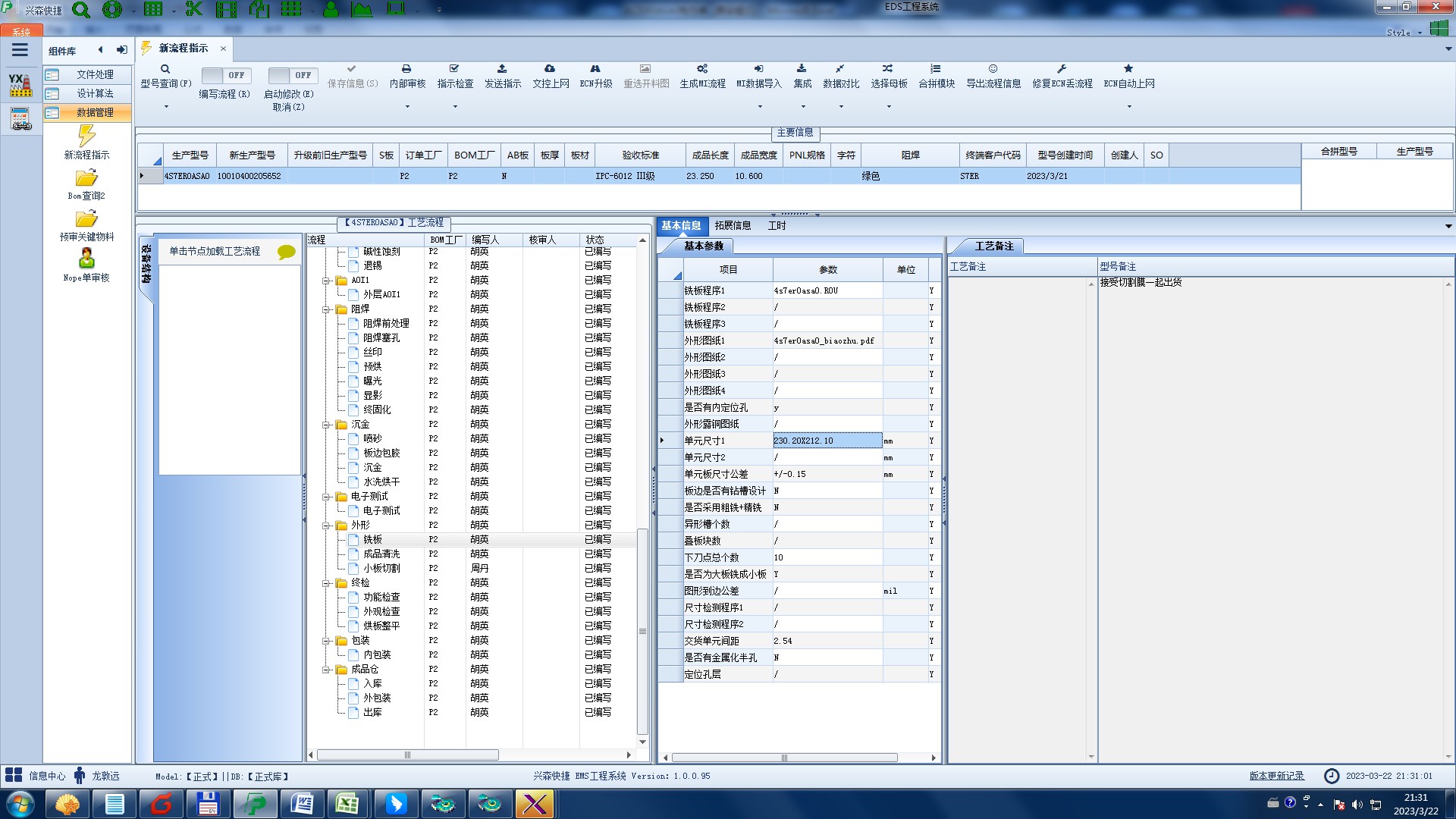This screenshot has width=1456, height=819.
Task: Select 设计算法 in the component library
Action: pos(95,93)
